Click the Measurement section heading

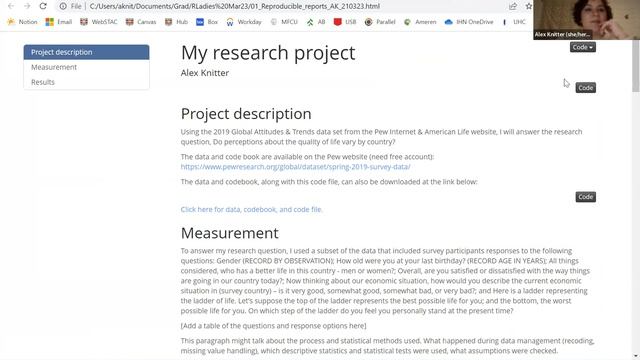tap(230, 233)
